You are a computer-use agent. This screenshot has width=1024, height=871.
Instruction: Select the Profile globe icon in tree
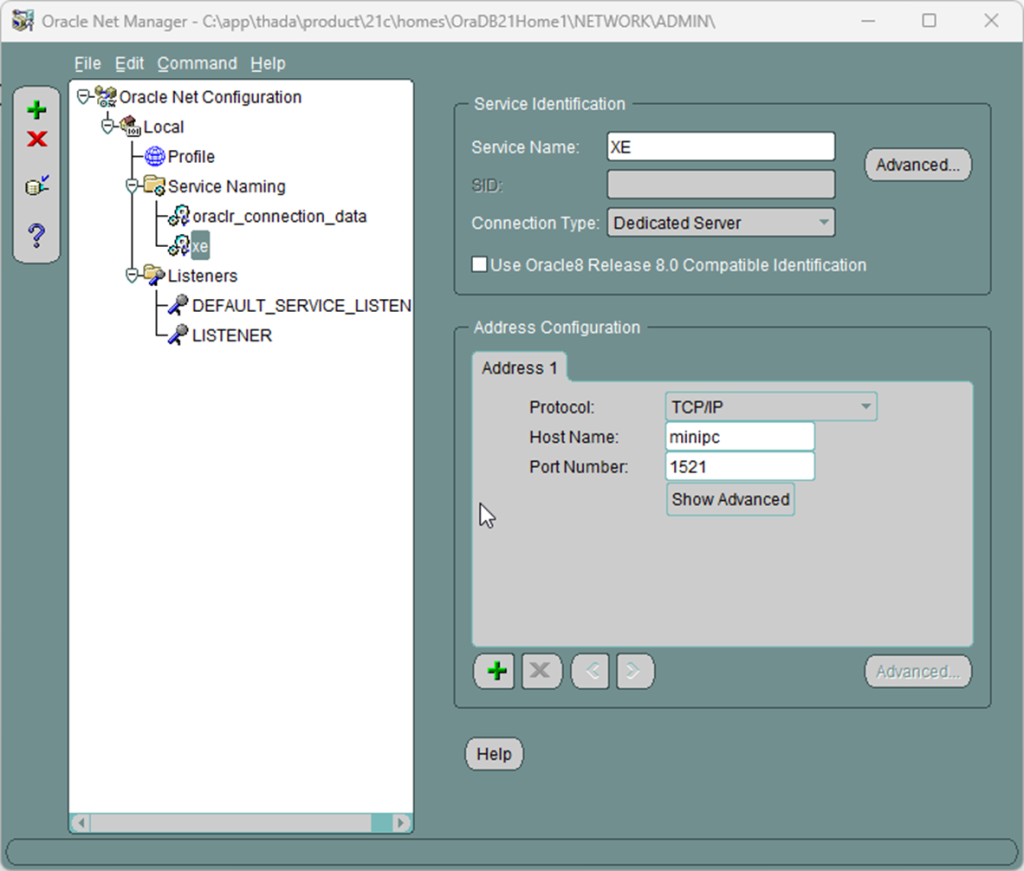point(155,157)
